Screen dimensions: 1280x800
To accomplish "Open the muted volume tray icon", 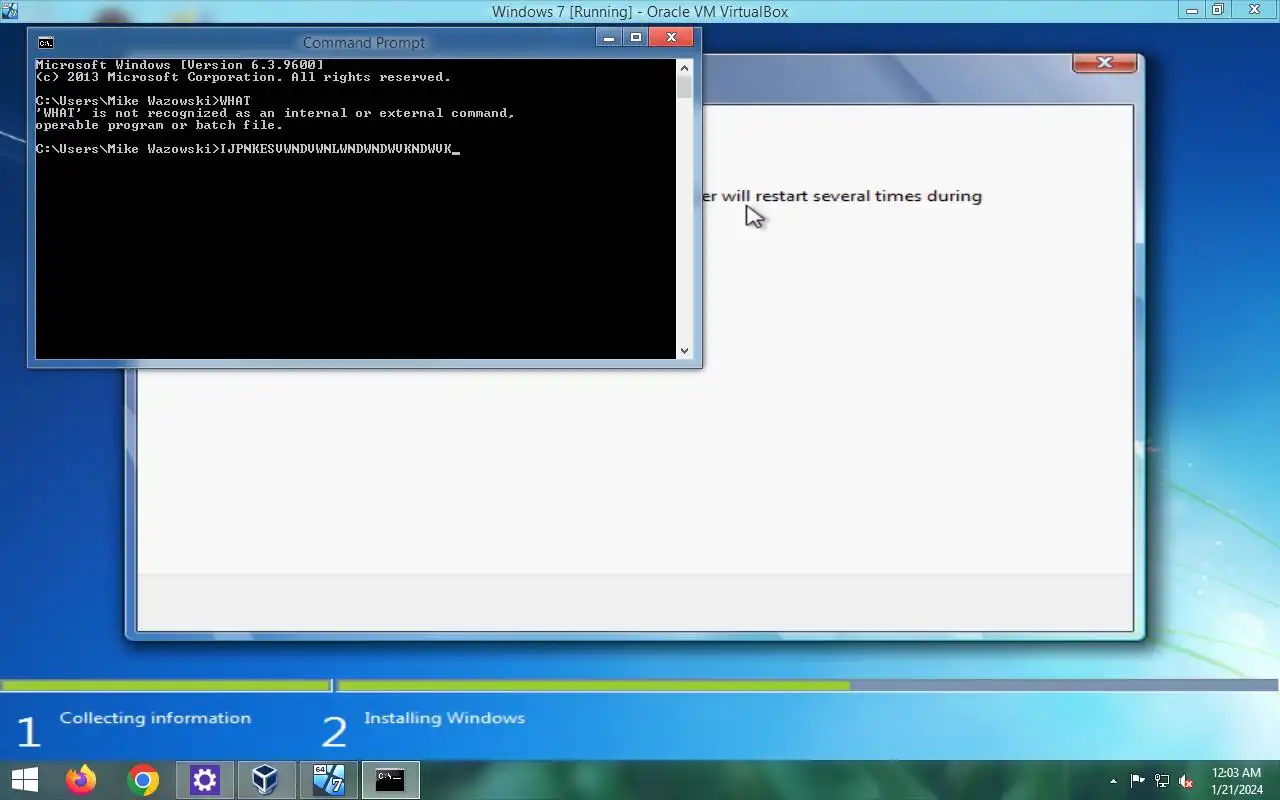I will tap(1186, 781).
